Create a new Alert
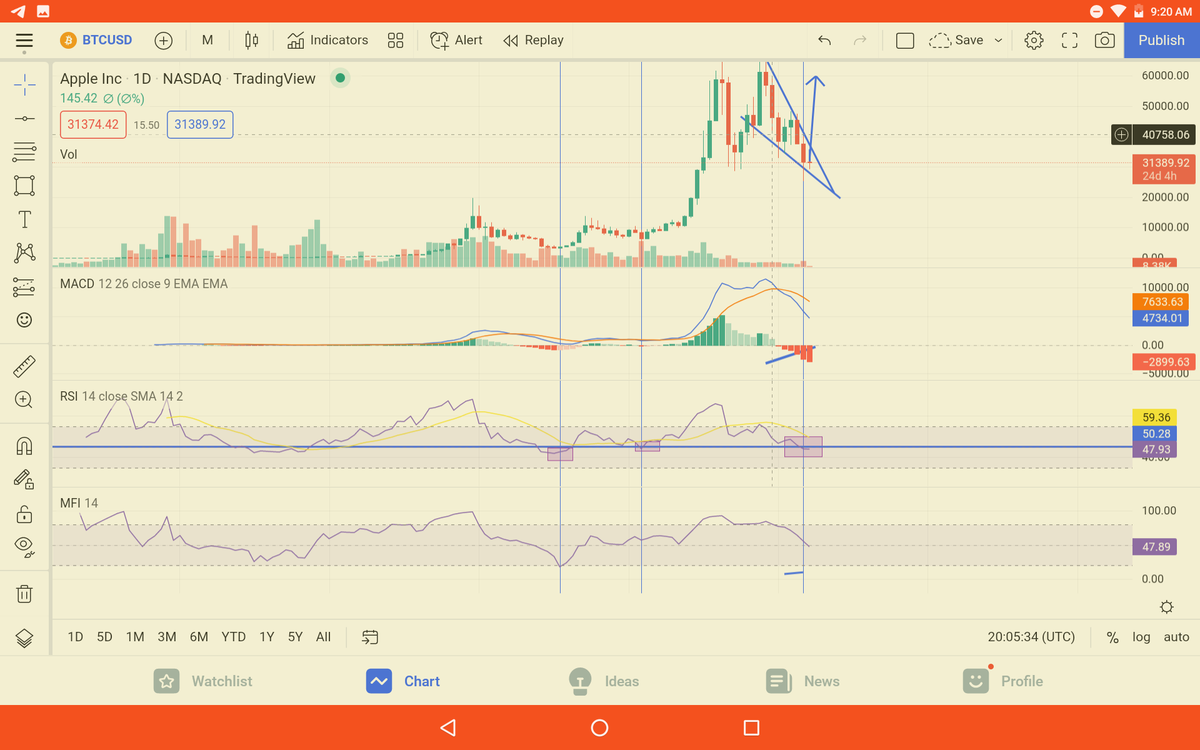Viewport: 1200px width, 750px height. [456, 40]
